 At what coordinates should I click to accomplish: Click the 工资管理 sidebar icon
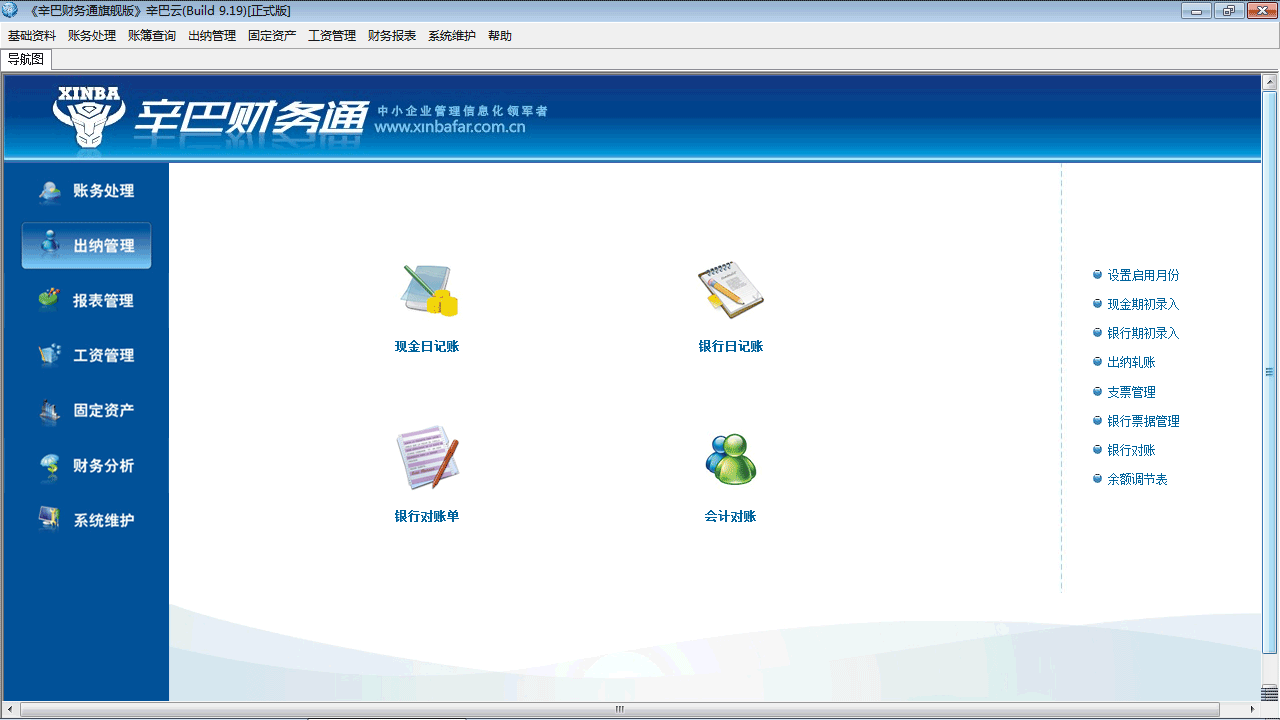pos(50,355)
